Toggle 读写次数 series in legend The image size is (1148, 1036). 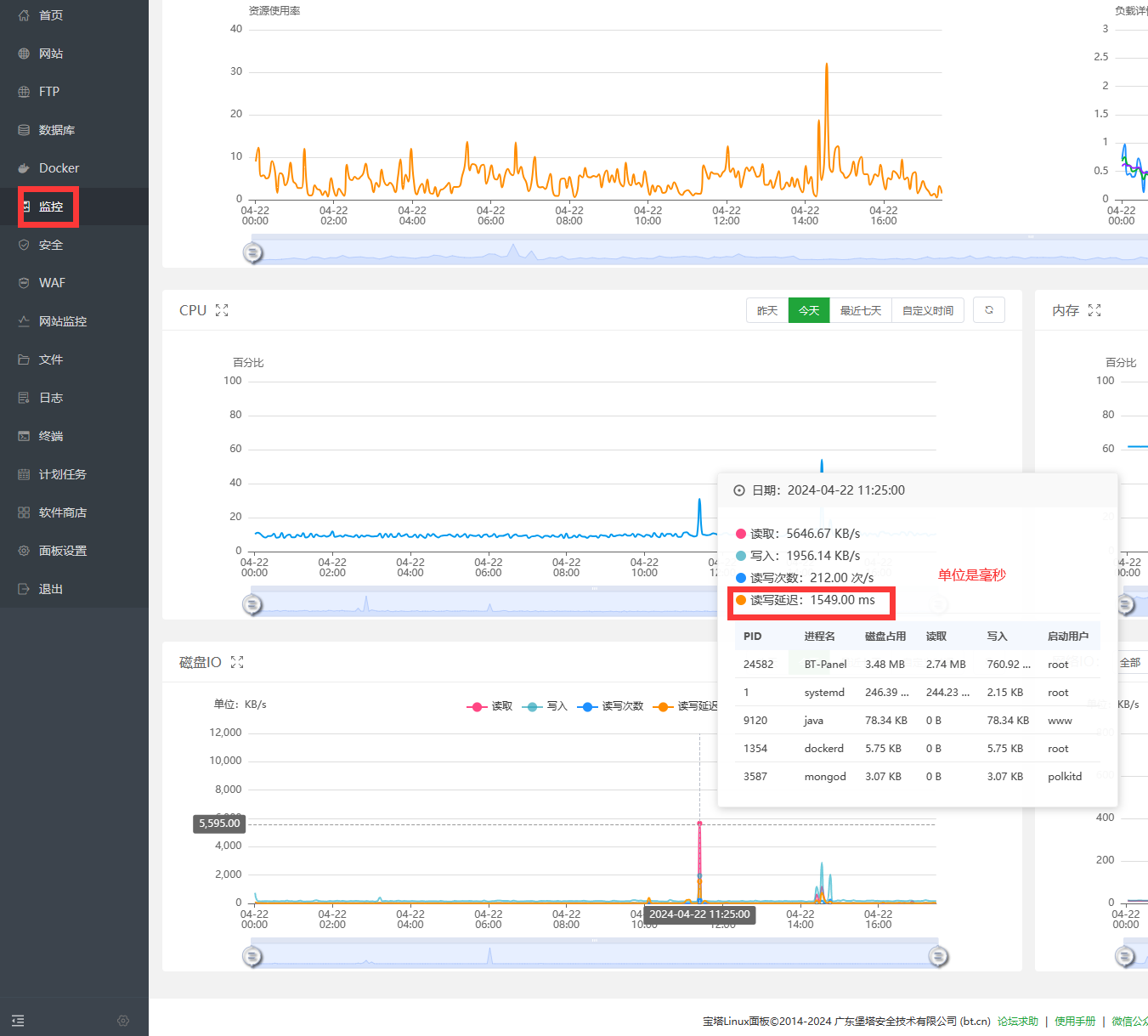[610, 706]
